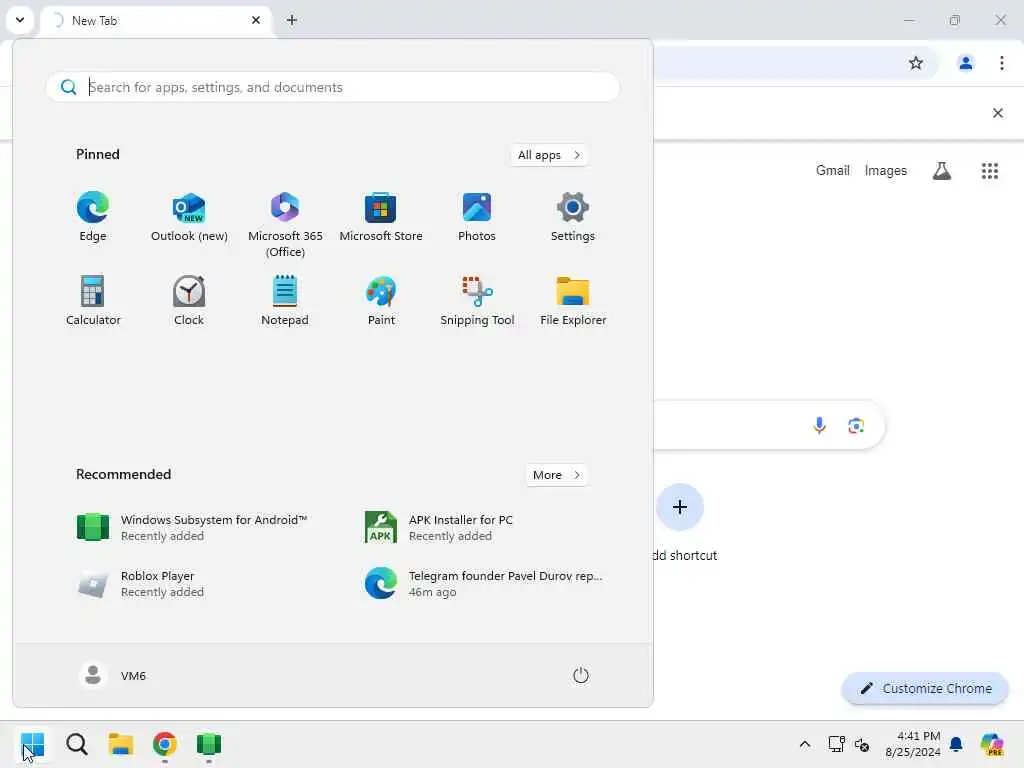The image size is (1024, 768).
Task: Open Microsoft Store pinned app
Action: (x=381, y=217)
